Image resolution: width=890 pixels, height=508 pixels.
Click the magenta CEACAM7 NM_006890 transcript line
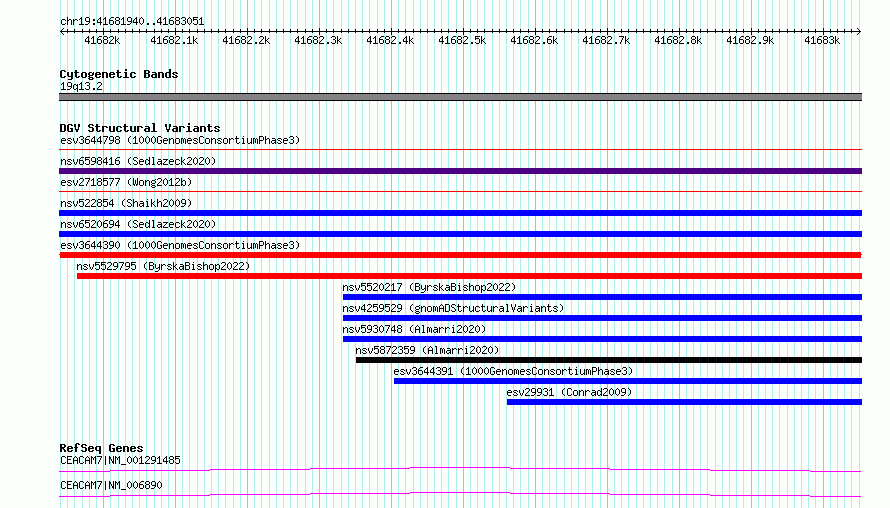[x=460, y=494]
